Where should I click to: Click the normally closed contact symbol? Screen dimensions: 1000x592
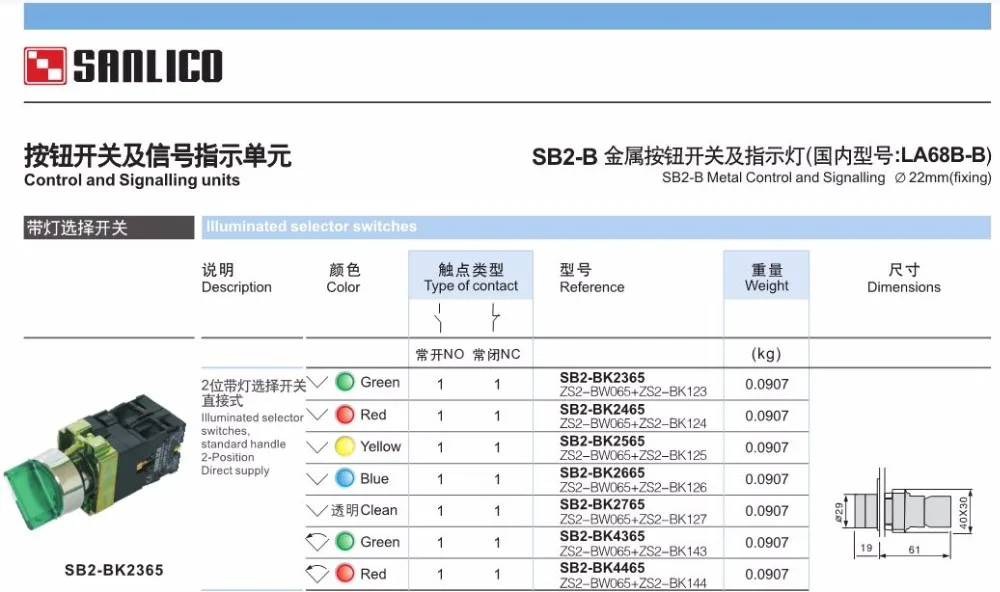495,318
